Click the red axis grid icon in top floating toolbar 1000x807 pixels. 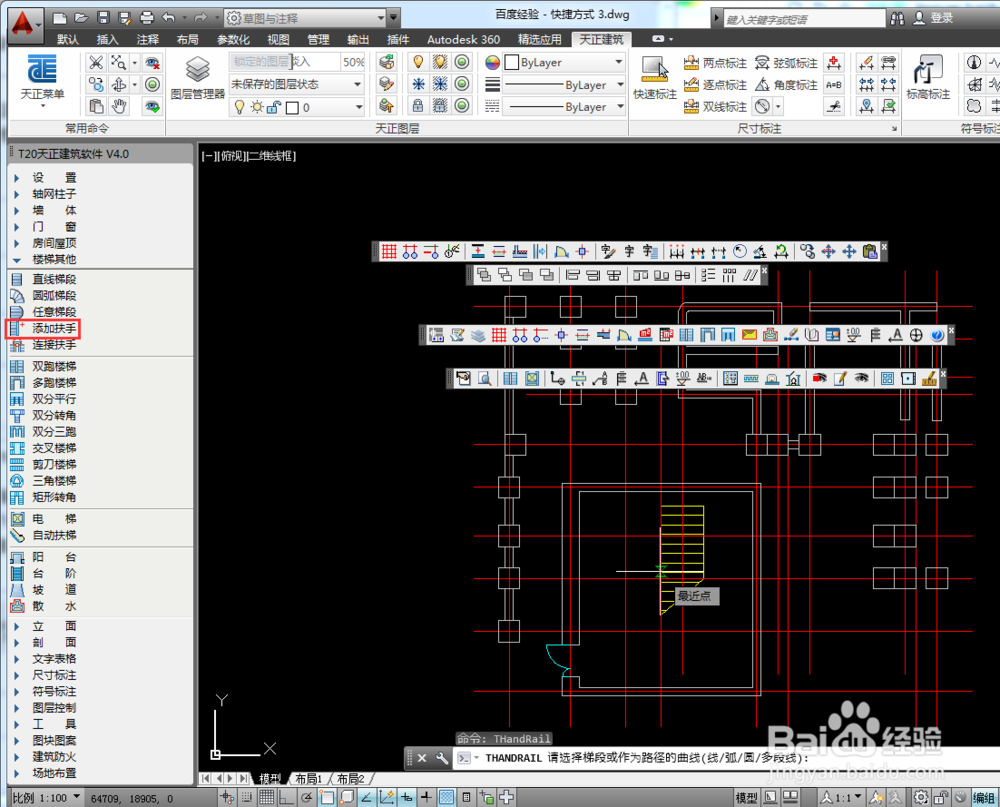(x=389, y=251)
